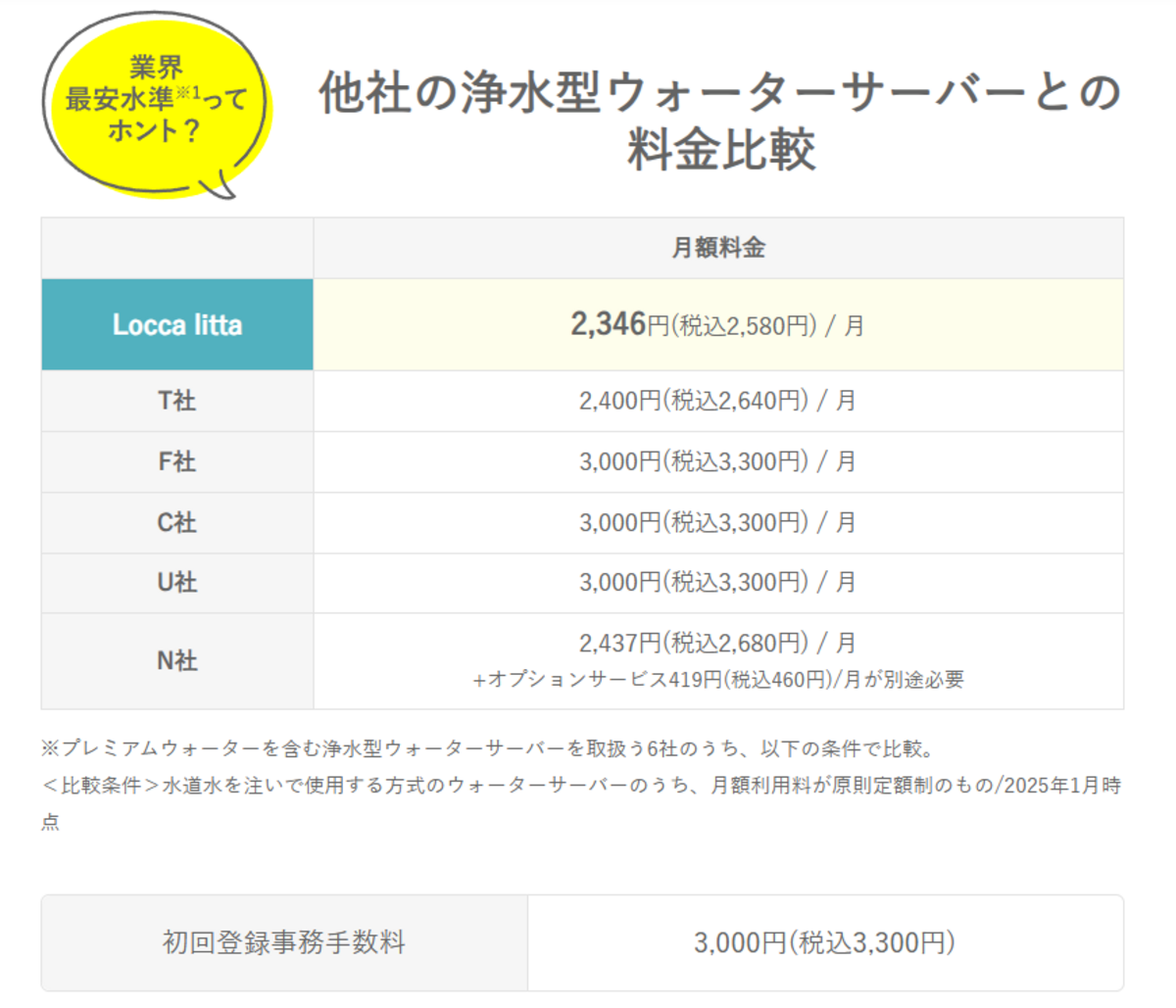
Task: Click the 月額料金 column header
Action: click(718, 247)
